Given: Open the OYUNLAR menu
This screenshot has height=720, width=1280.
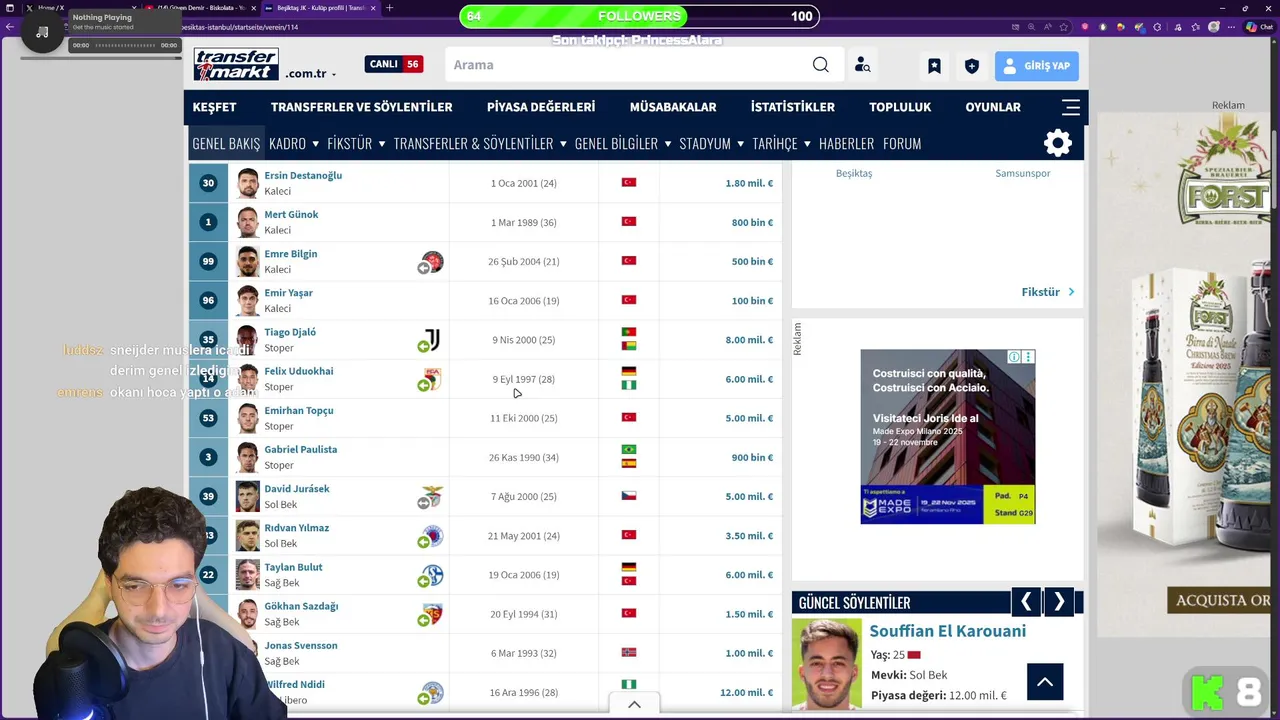Looking at the screenshot, I should coord(993,107).
